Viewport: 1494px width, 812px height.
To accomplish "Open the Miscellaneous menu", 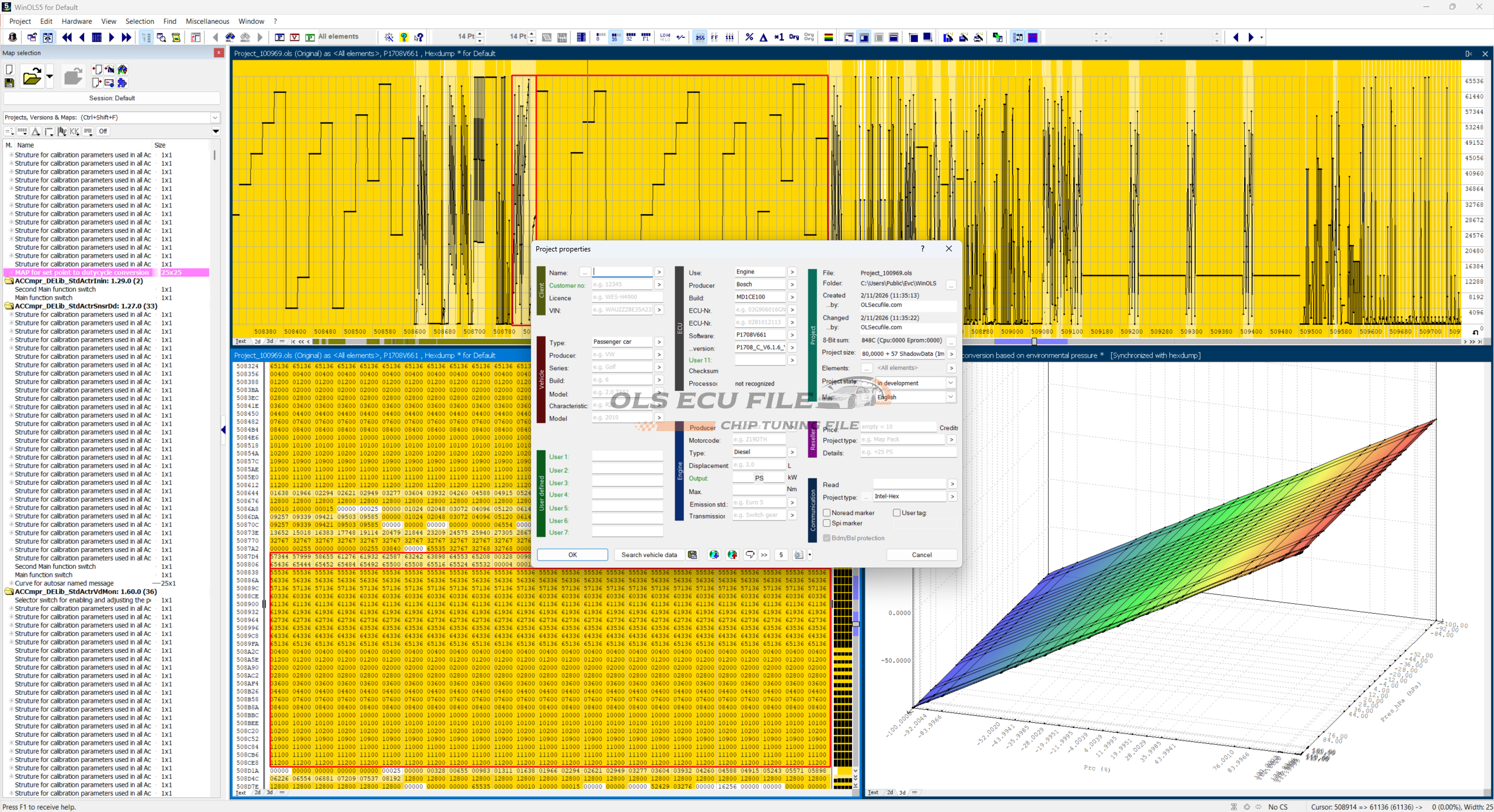I will [207, 21].
